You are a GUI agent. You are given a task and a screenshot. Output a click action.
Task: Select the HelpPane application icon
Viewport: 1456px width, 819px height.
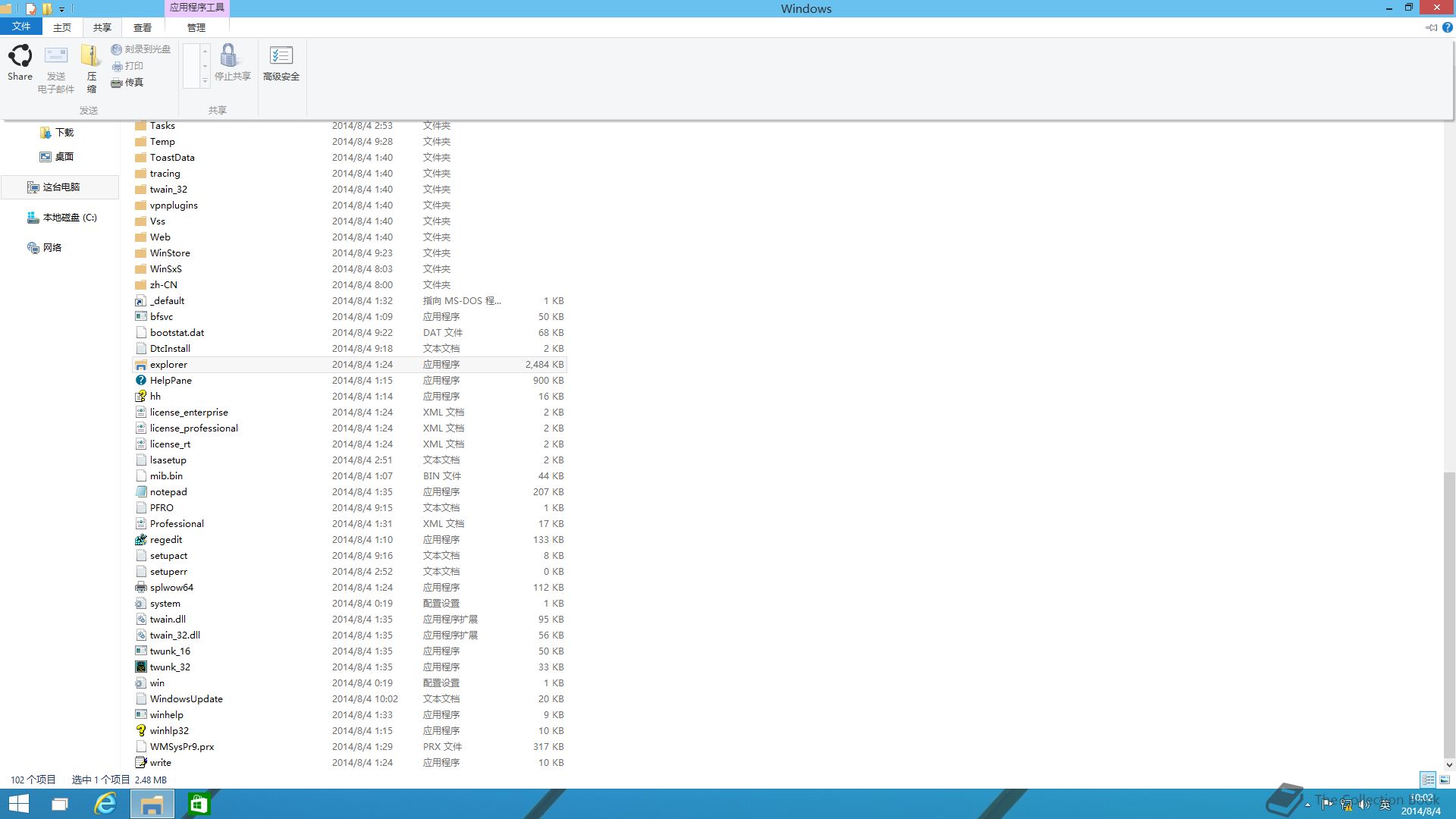pos(141,381)
